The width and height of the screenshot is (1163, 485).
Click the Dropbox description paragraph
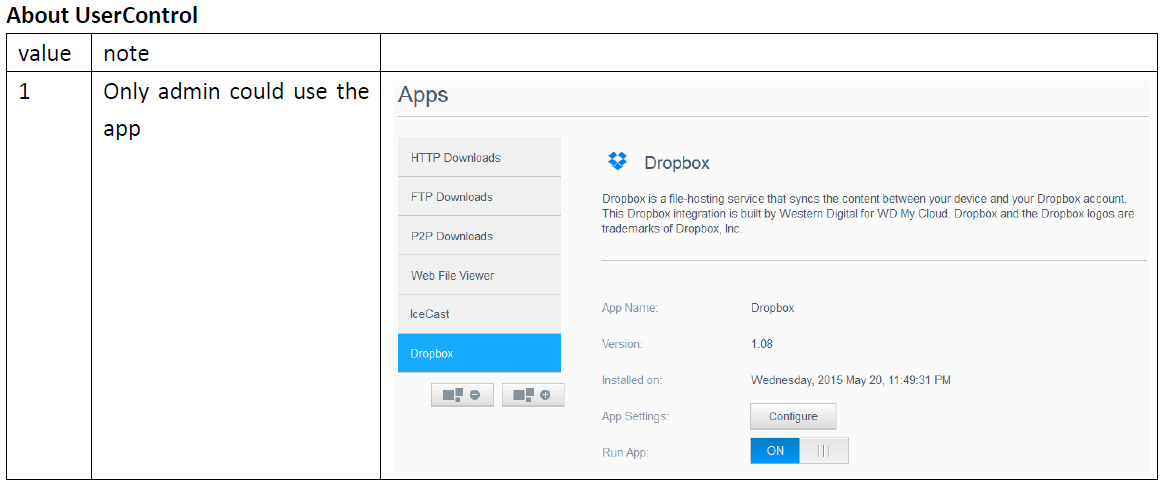[869, 214]
